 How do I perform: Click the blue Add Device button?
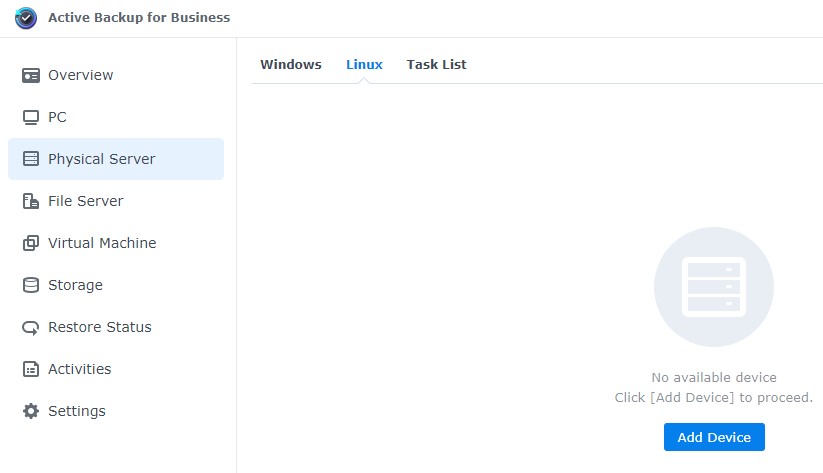[x=714, y=437]
